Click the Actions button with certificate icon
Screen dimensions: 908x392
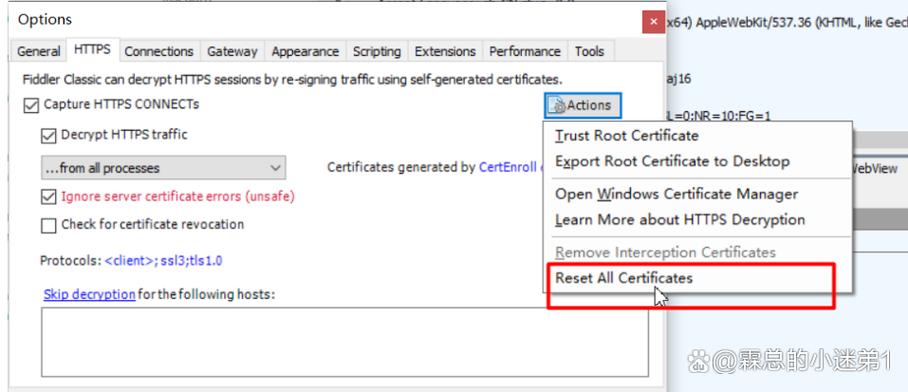(583, 105)
